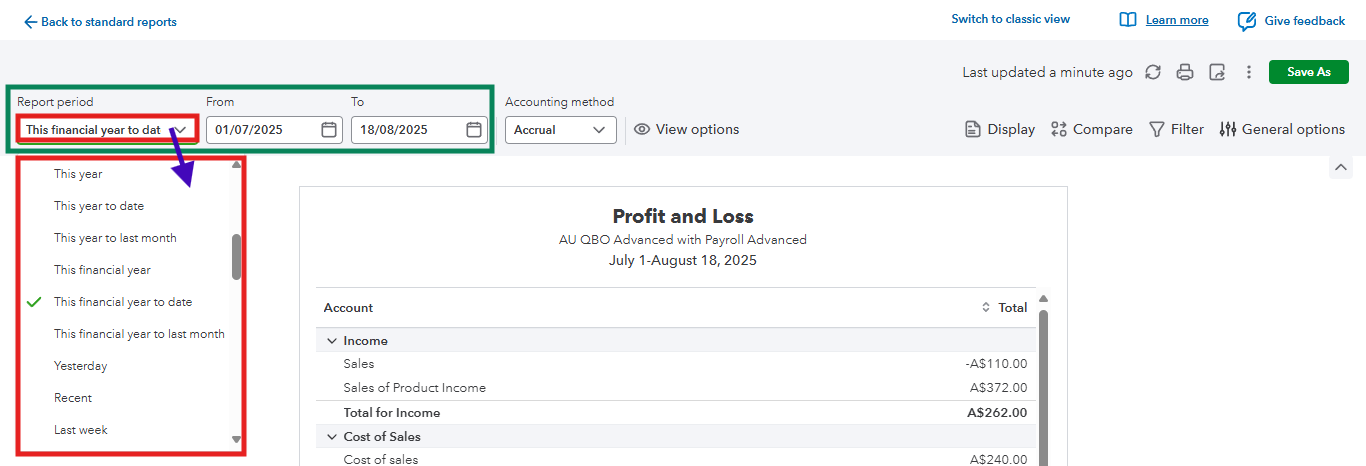Click the Save As button
Screen dimensions: 1366x466
click(x=1309, y=72)
